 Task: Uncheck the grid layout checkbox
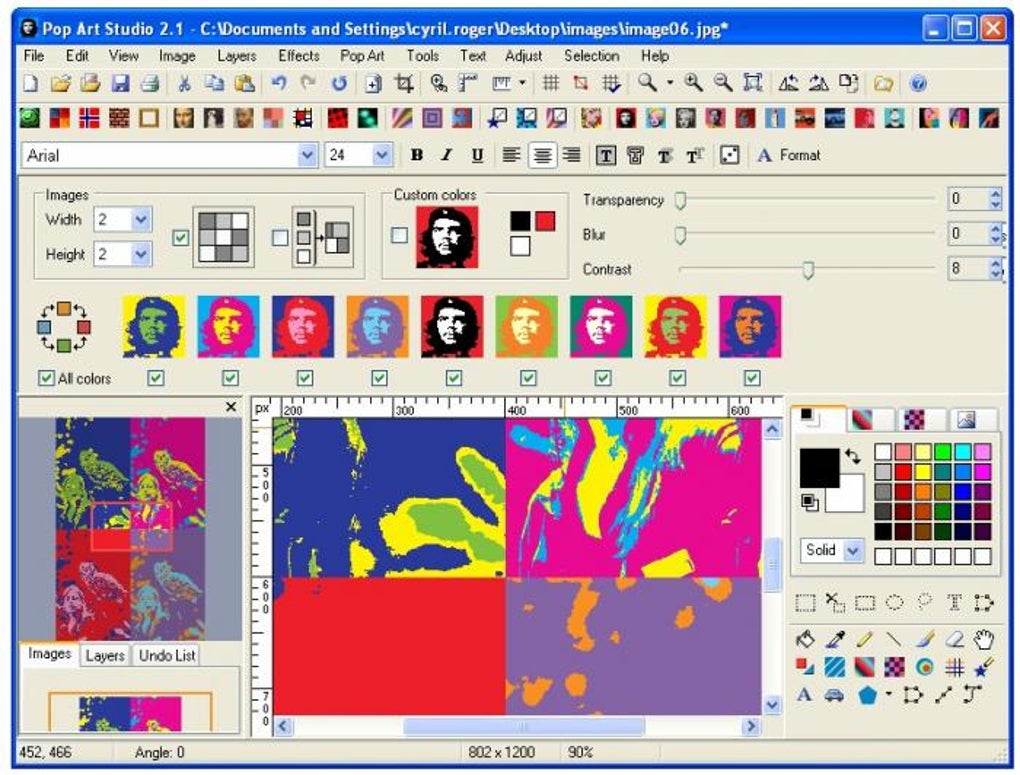pyautogui.click(x=181, y=238)
